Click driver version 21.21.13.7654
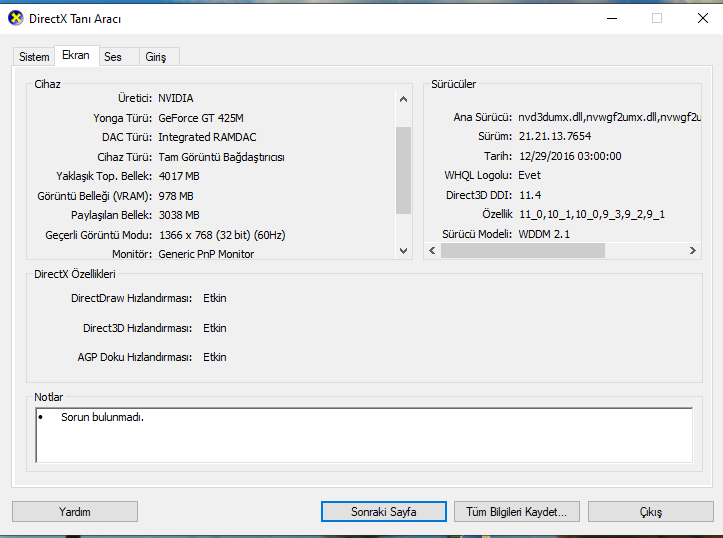 (555, 136)
